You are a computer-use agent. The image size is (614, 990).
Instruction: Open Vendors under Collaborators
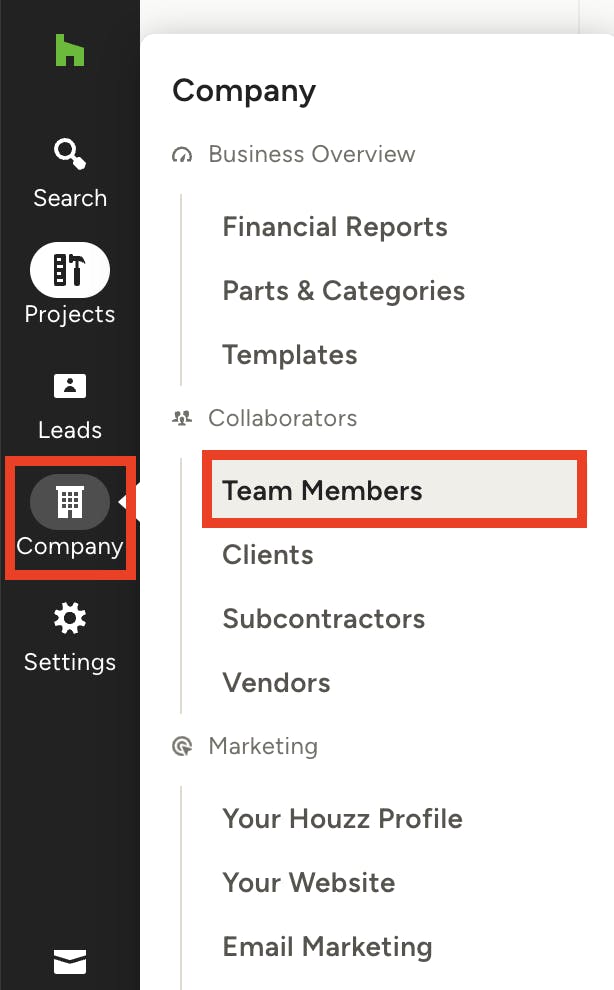[276, 683]
